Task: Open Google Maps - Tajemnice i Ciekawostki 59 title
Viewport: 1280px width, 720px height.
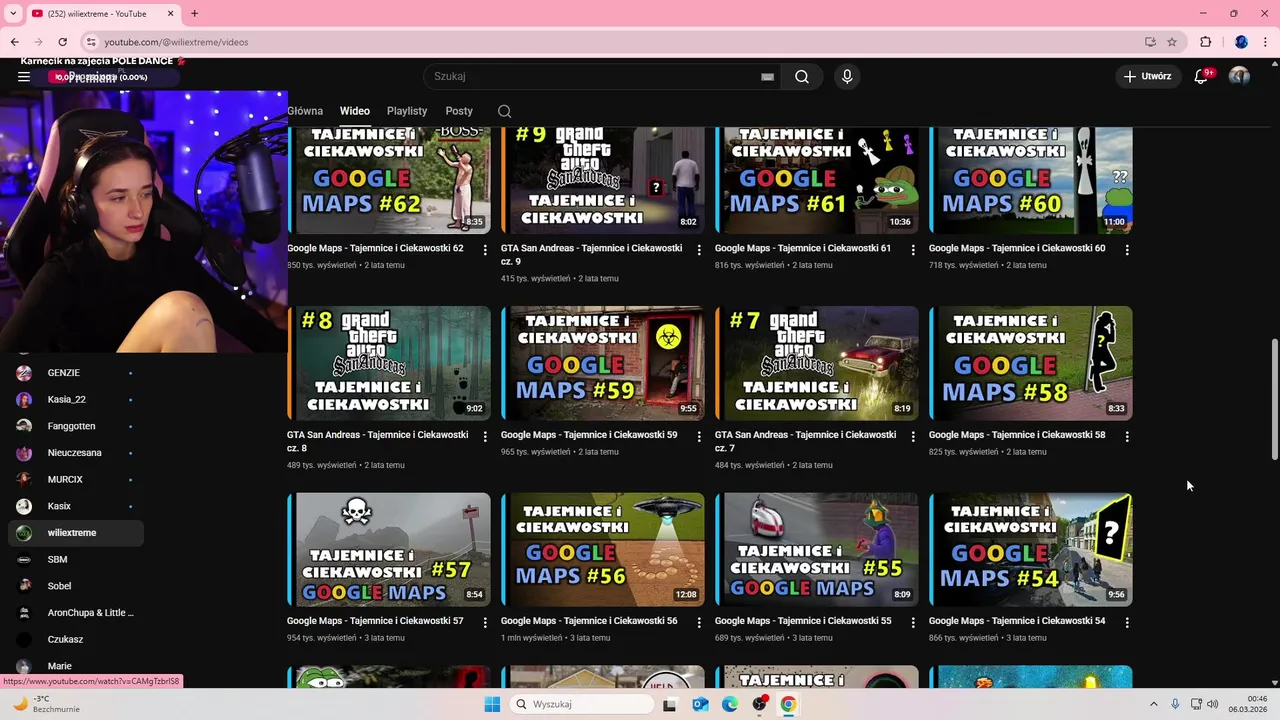Action: coord(589,435)
